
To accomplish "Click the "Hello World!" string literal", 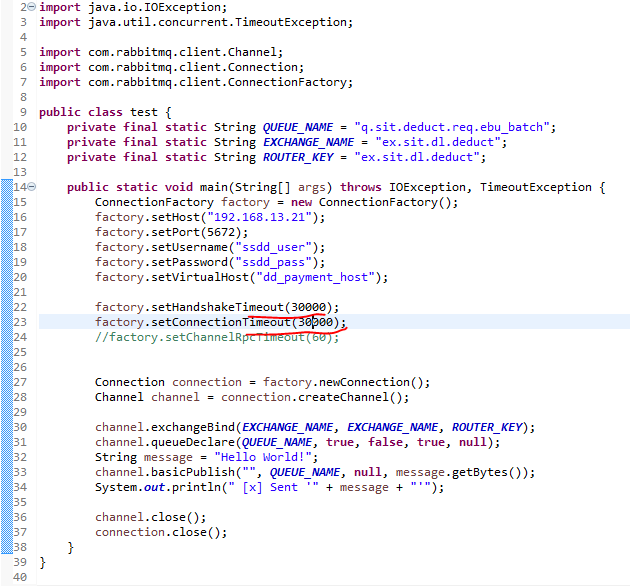I will click(x=263, y=457).
